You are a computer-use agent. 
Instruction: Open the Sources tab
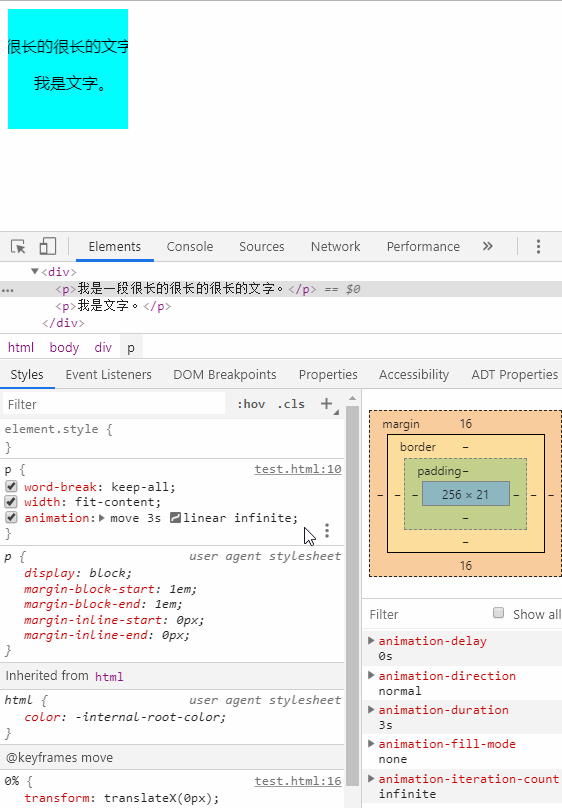[262, 246]
